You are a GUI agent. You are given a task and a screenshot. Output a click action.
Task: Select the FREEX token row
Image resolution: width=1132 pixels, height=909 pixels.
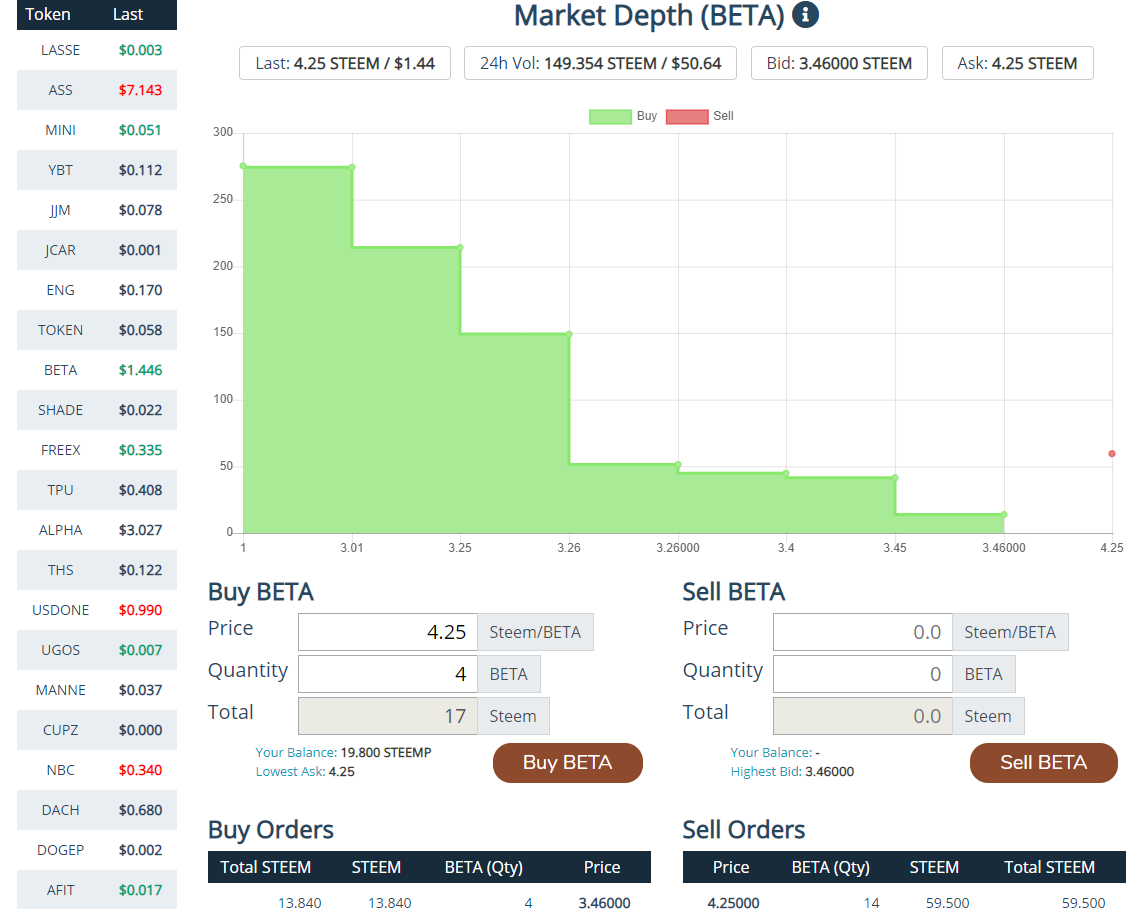[x=97, y=450]
